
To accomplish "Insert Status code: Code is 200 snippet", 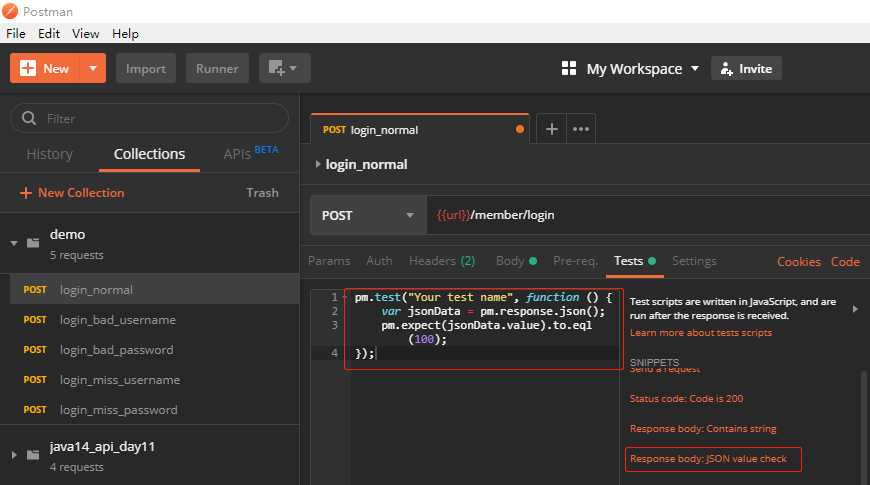I will tap(686, 398).
